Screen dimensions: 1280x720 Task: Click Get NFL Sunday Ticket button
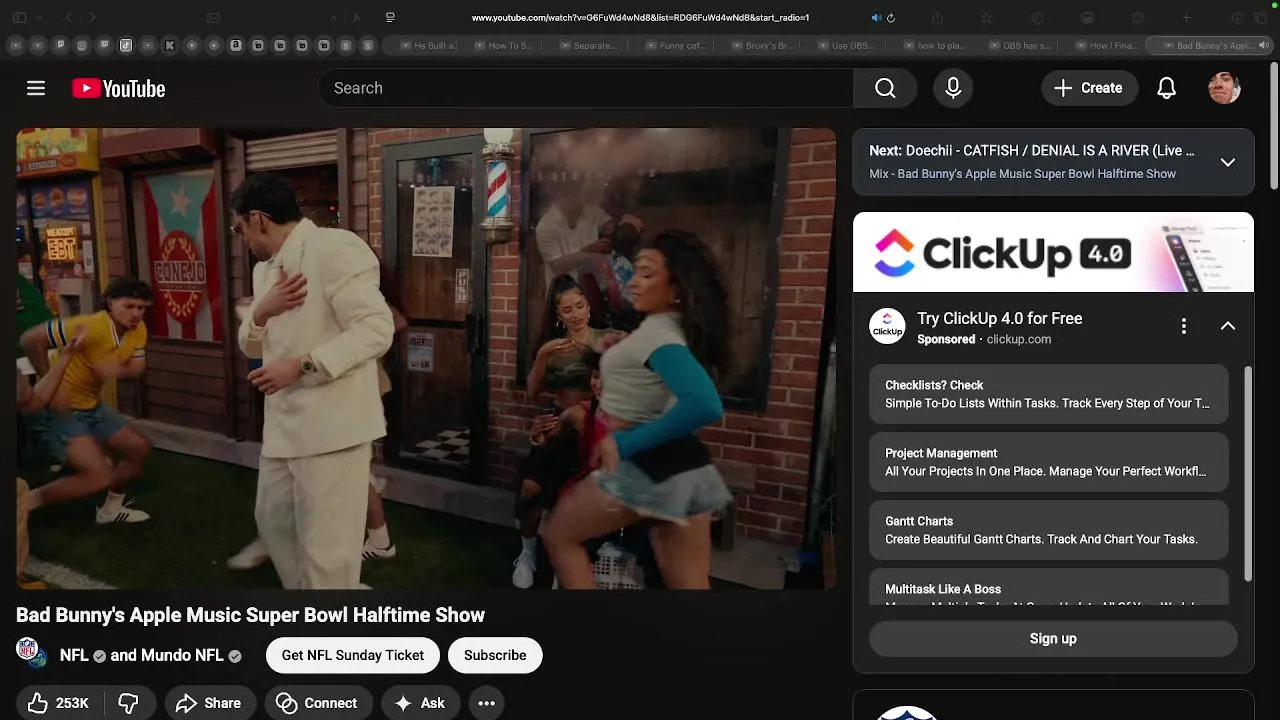(x=353, y=655)
